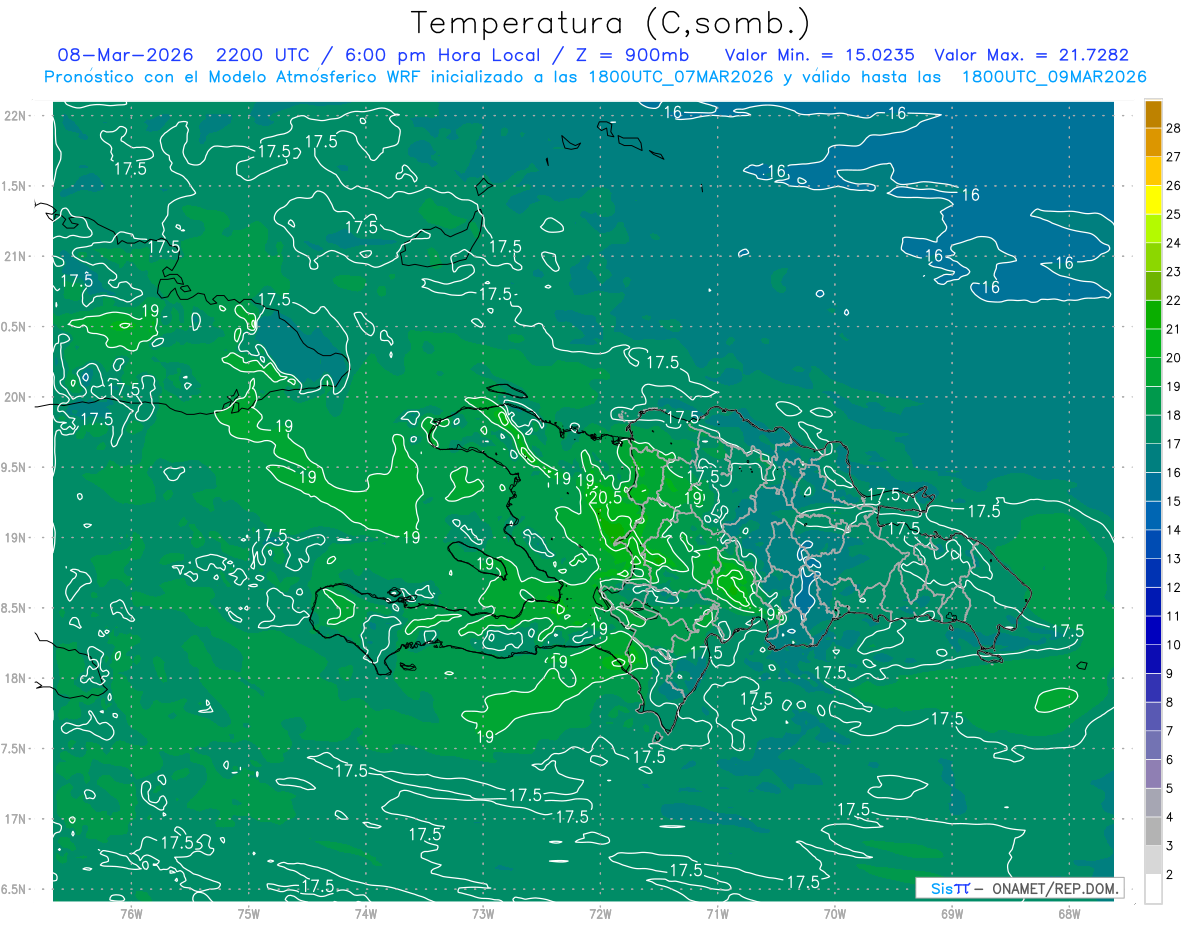This screenshot has height=927, width=1200.
Task: Click the dark blue legend swatch between 10 and 11
Action: (x=1153, y=630)
